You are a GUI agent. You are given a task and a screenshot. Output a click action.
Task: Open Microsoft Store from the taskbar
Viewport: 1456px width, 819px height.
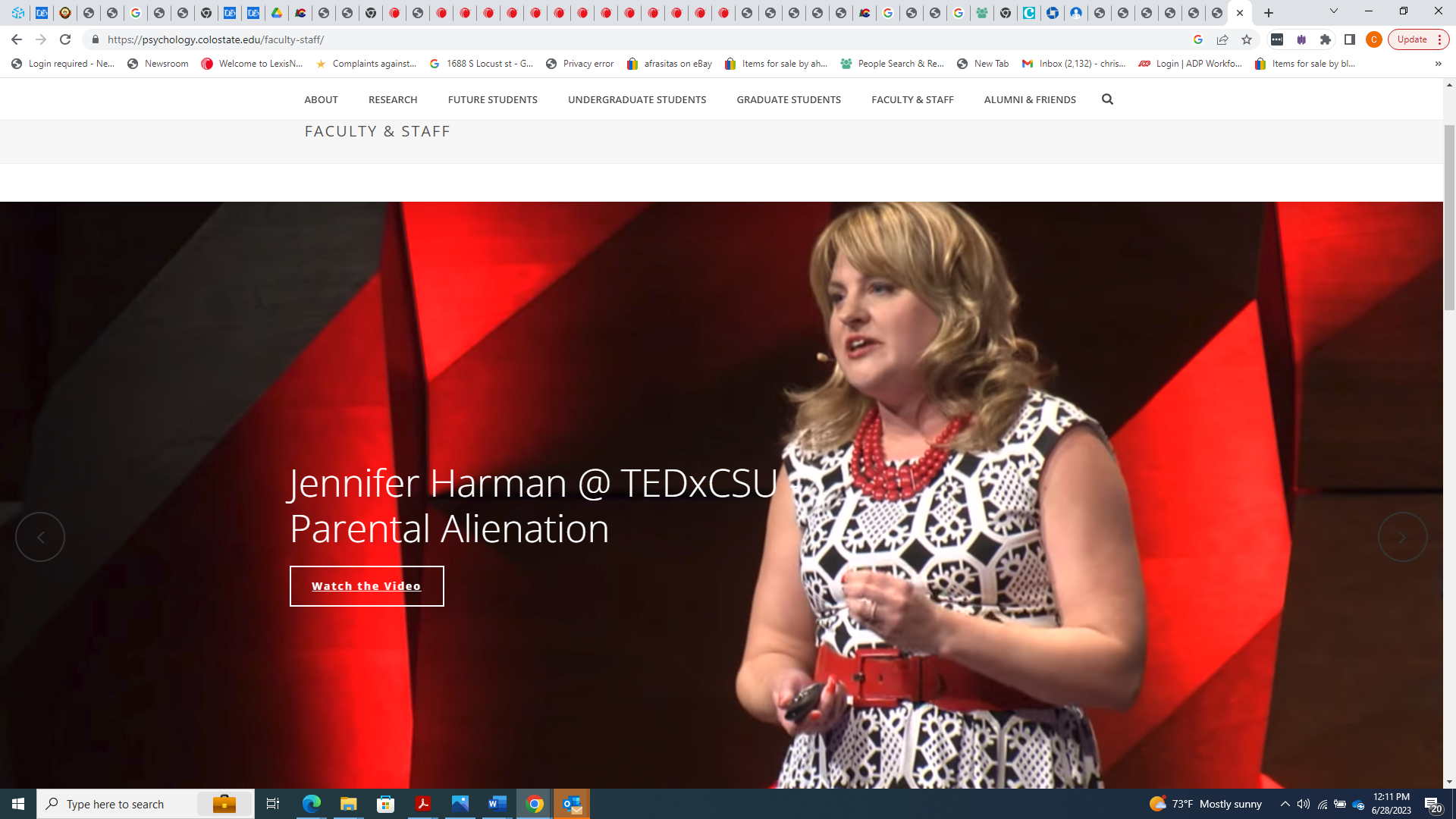pyautogui.click(x=385, y=804)
